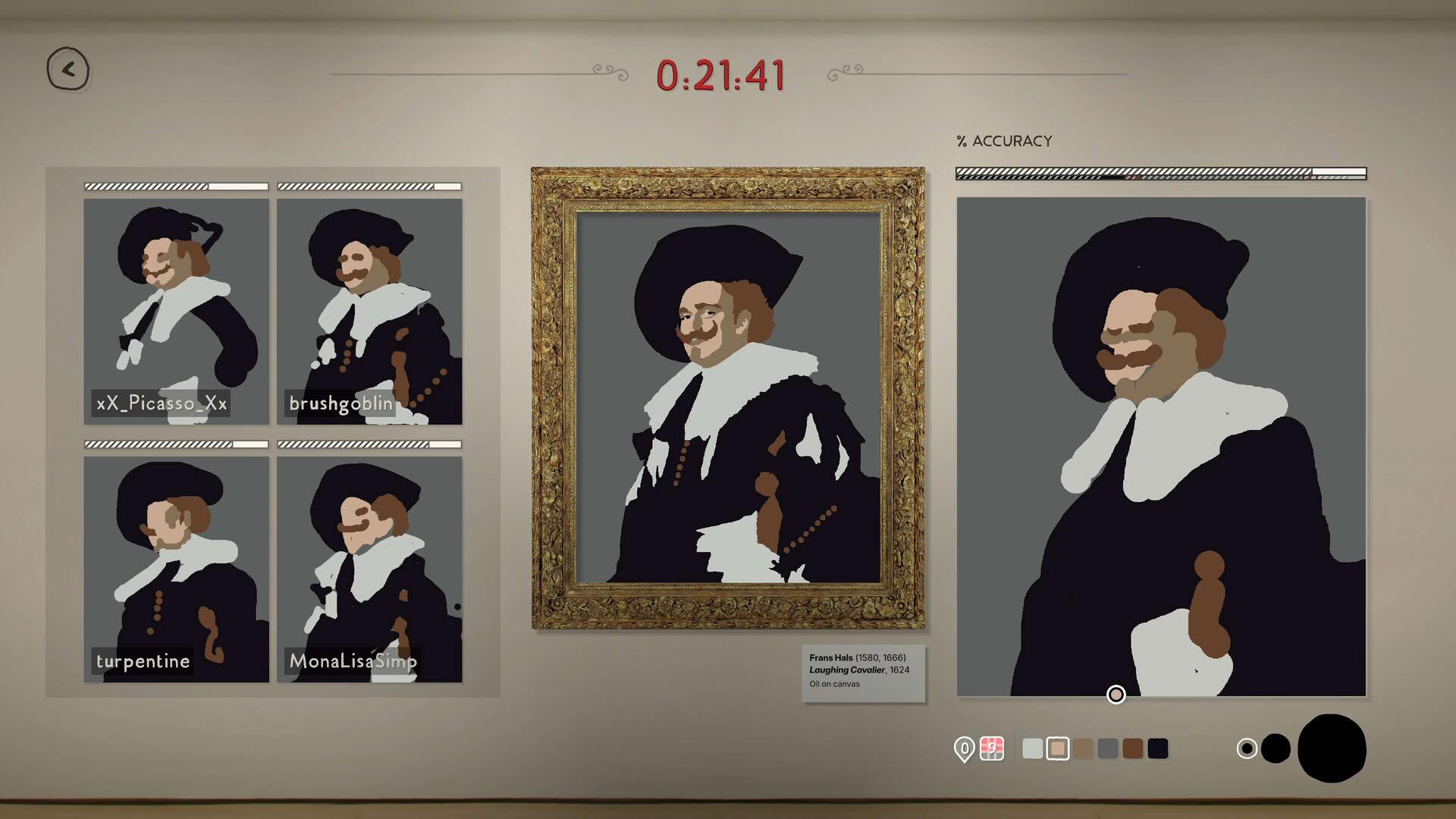Click the progress bar above MonaLisaSimp
The image size is (1456, 819).
click(369, 444)
